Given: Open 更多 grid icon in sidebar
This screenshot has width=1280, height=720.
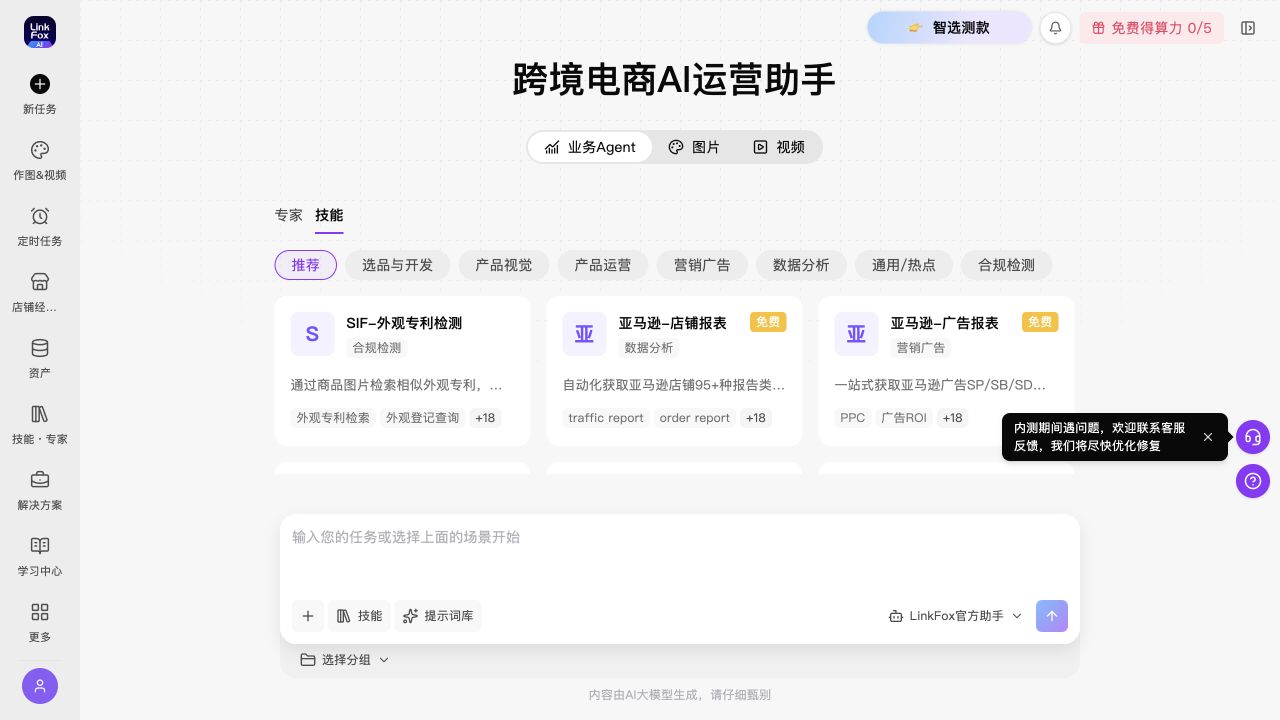Looking at the screenshot, I should click(40, 612).
